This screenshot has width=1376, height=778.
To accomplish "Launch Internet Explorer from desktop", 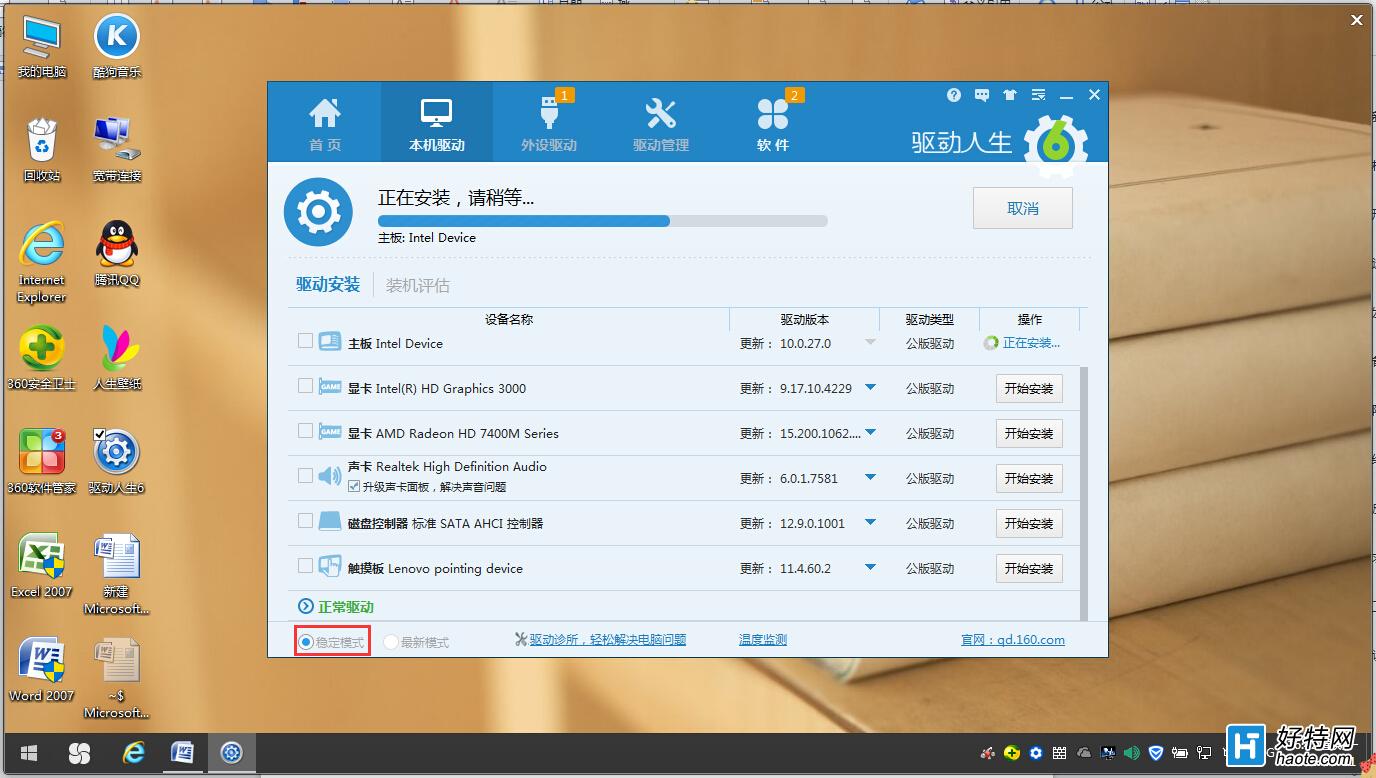I will point(42,262).
